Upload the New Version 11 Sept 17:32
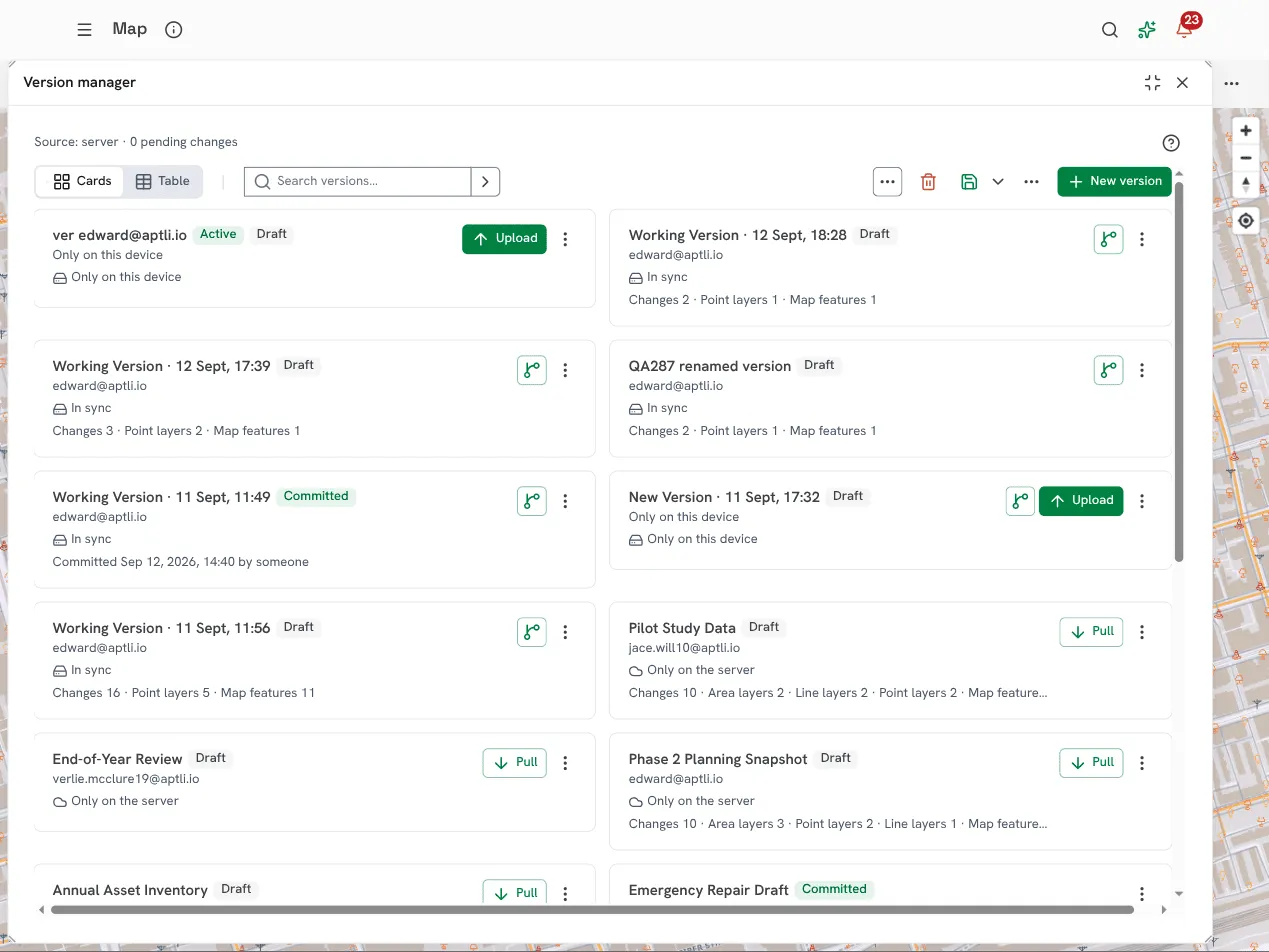The height and width of the screenshot is (952, 1269). (1081, 501)
